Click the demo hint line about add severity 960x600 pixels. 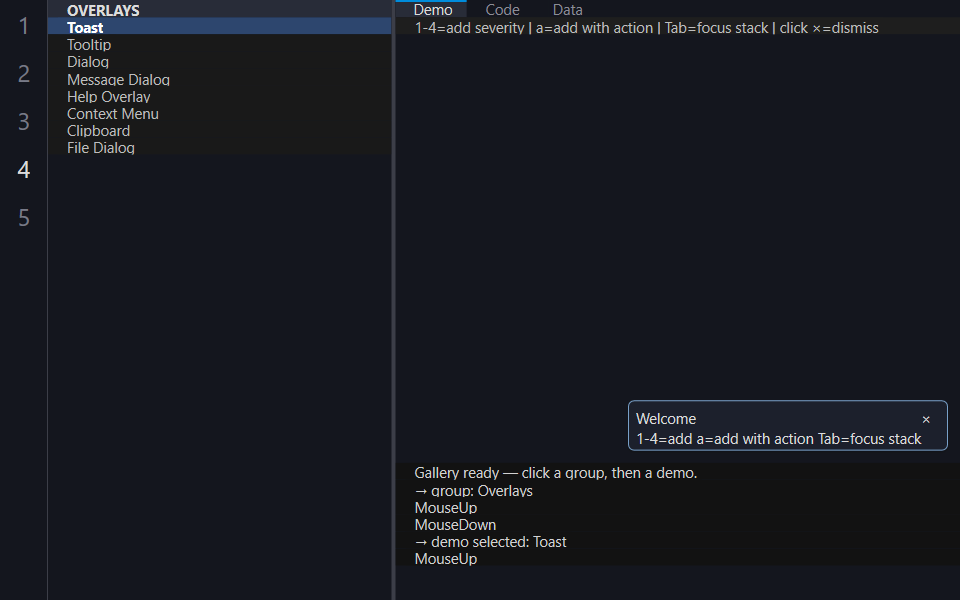[647, 28]
